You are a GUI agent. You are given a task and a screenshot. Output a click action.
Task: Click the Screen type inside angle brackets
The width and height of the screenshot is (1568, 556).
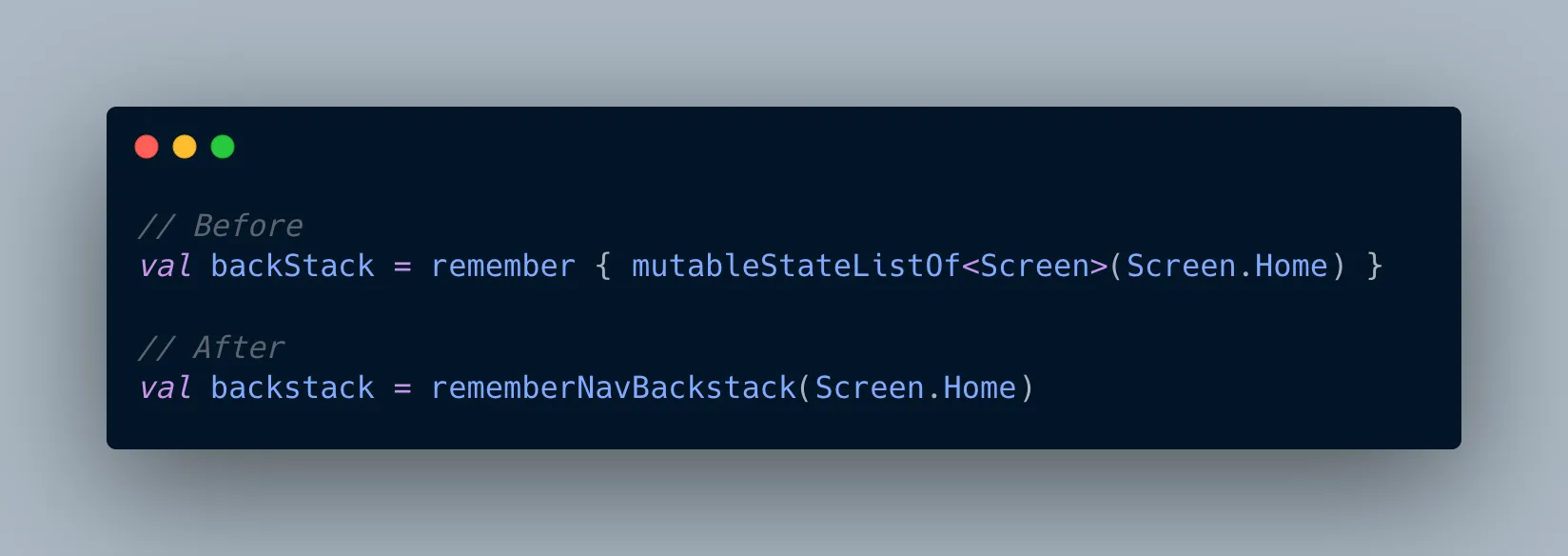click(x=1034, y=267)
